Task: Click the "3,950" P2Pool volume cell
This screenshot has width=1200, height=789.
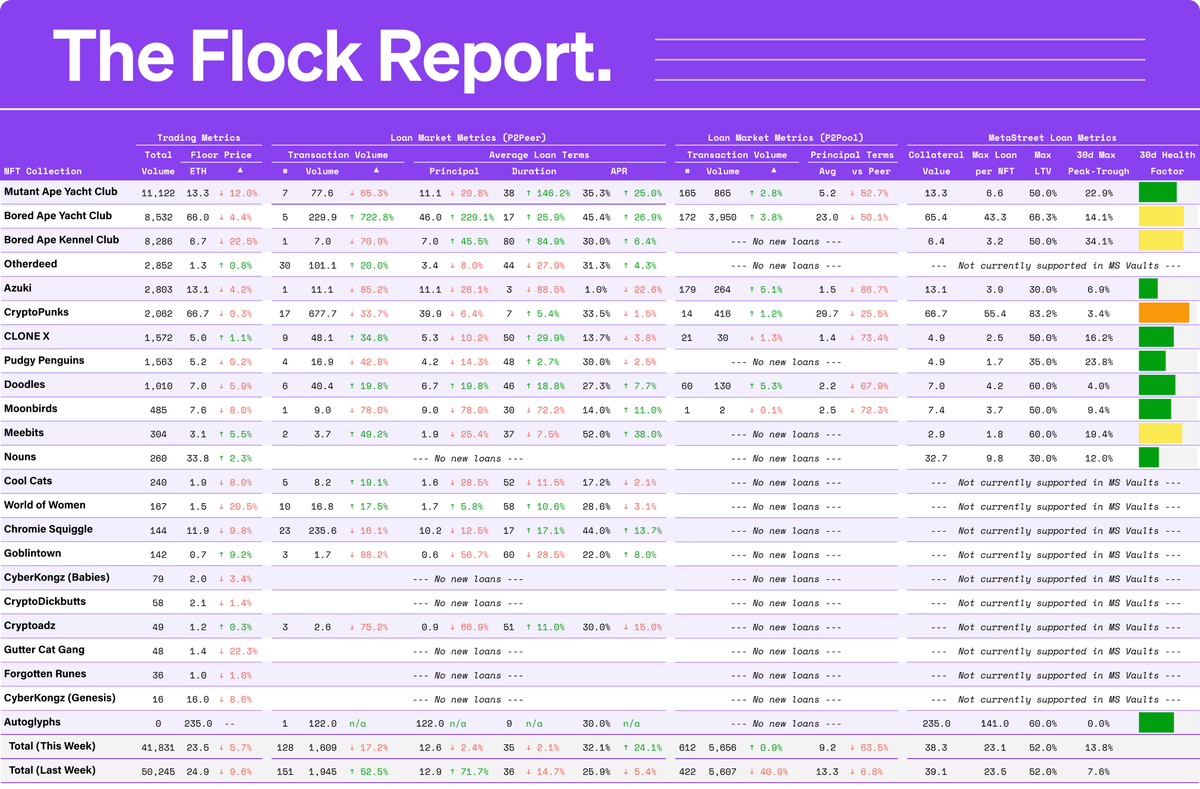Action: (722, 216)
